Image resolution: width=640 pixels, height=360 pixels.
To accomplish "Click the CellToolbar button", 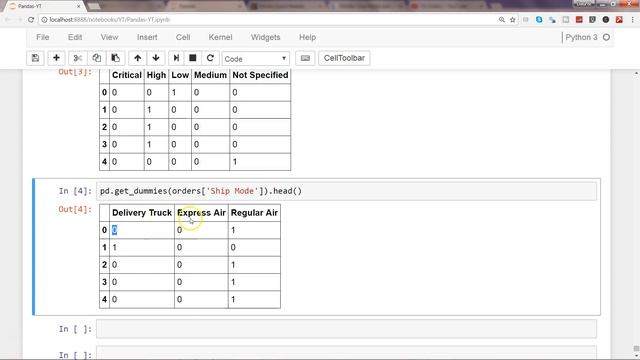I will click(x=344, y=58).
